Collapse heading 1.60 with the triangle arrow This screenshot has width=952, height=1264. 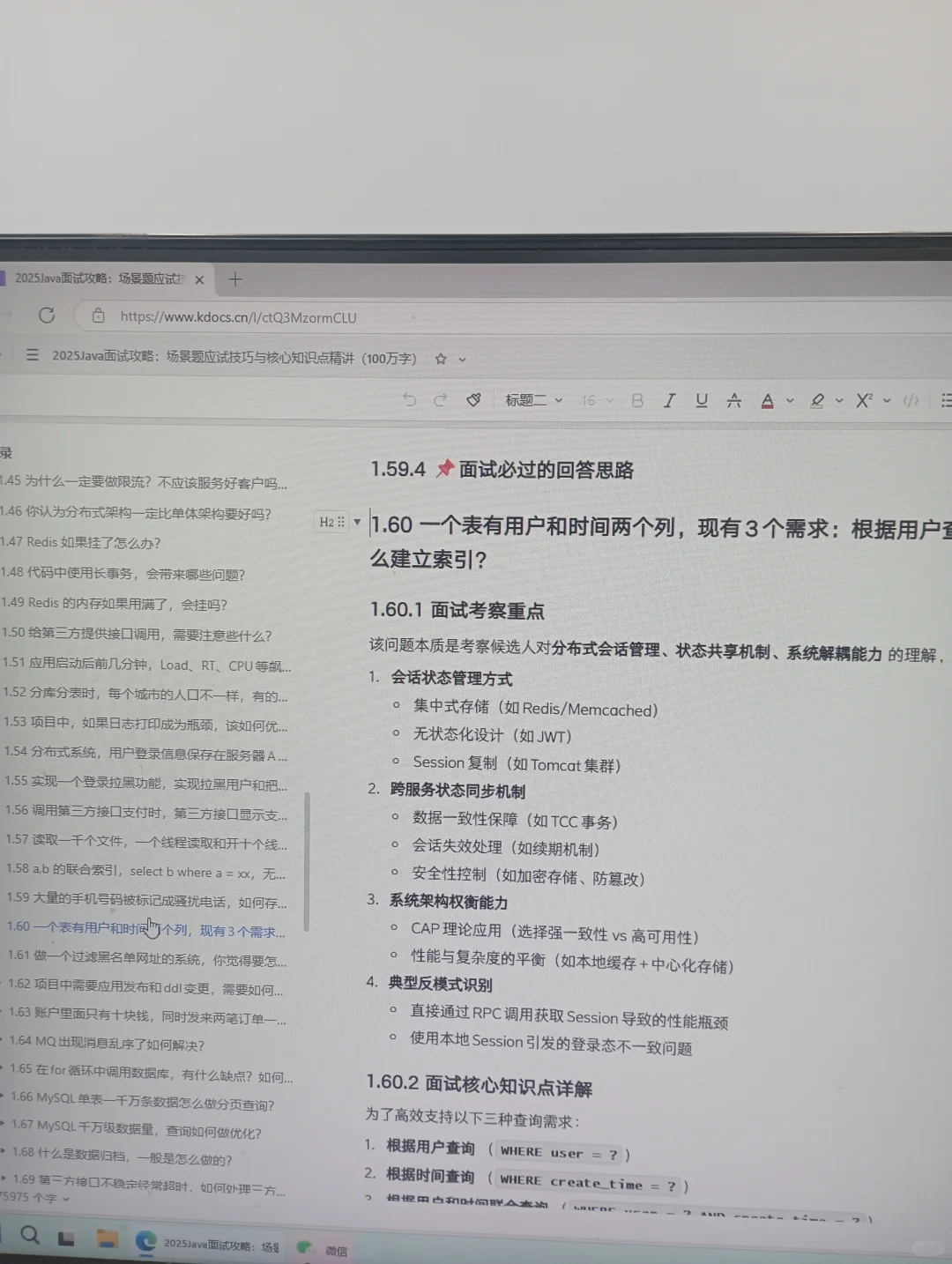click(357, 522)
